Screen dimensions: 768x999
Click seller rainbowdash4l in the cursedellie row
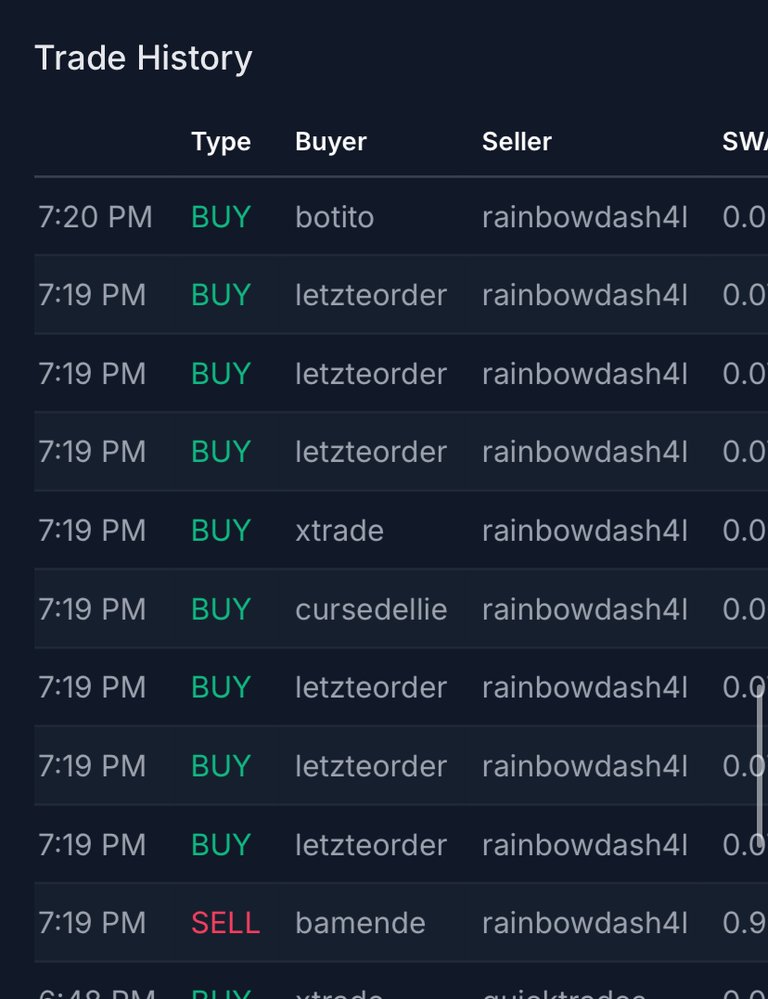[584, 609]
